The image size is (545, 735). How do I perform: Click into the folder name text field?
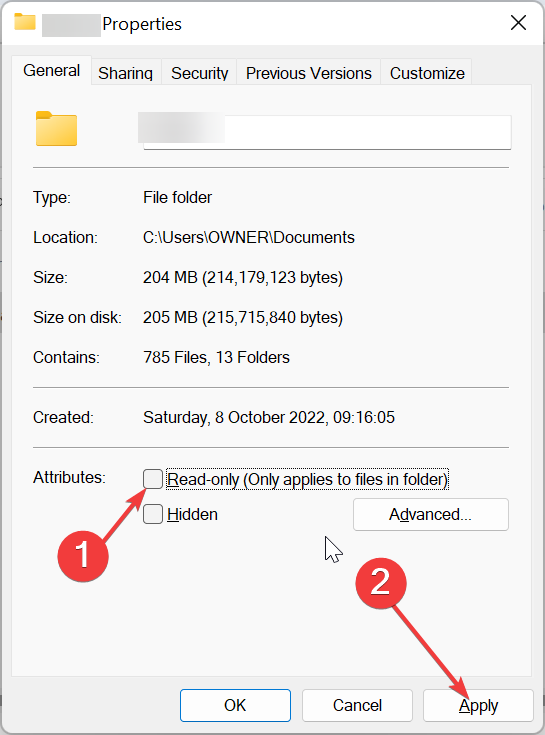click(327, 132)
